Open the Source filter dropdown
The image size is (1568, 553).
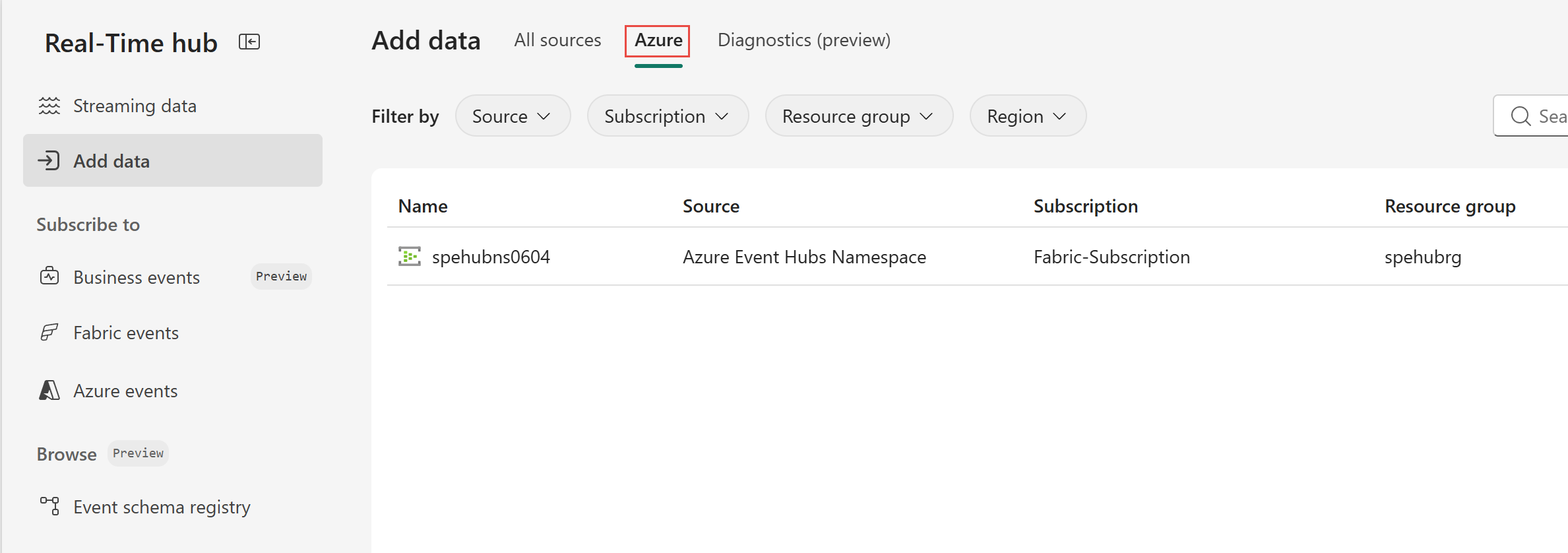pos(513,115)
